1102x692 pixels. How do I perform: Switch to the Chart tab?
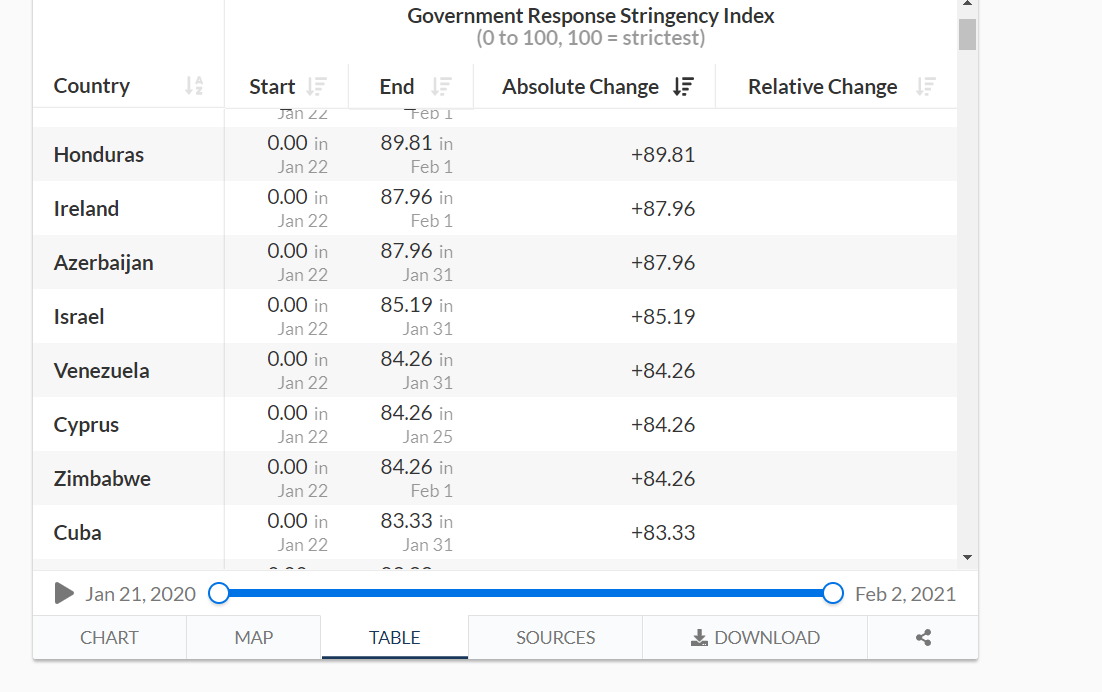tap(109, 638)
